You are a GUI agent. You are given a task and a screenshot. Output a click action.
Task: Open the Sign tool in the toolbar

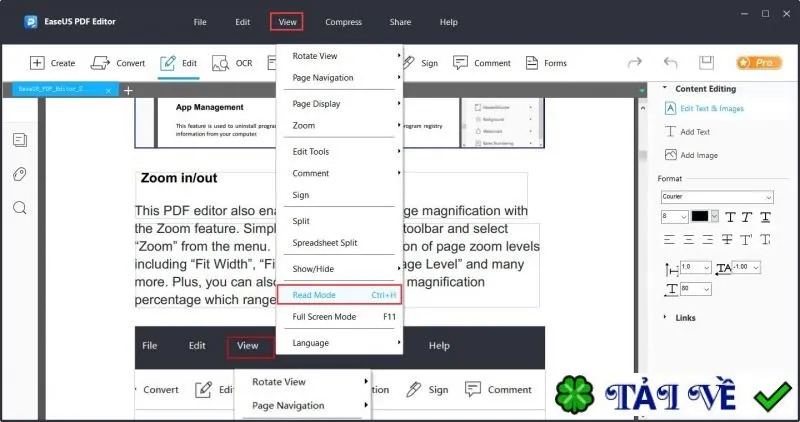(421, 63)
